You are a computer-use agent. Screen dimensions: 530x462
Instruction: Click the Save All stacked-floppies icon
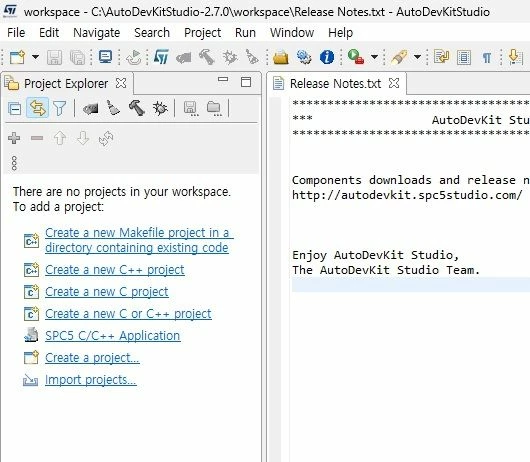coord(77,57)
